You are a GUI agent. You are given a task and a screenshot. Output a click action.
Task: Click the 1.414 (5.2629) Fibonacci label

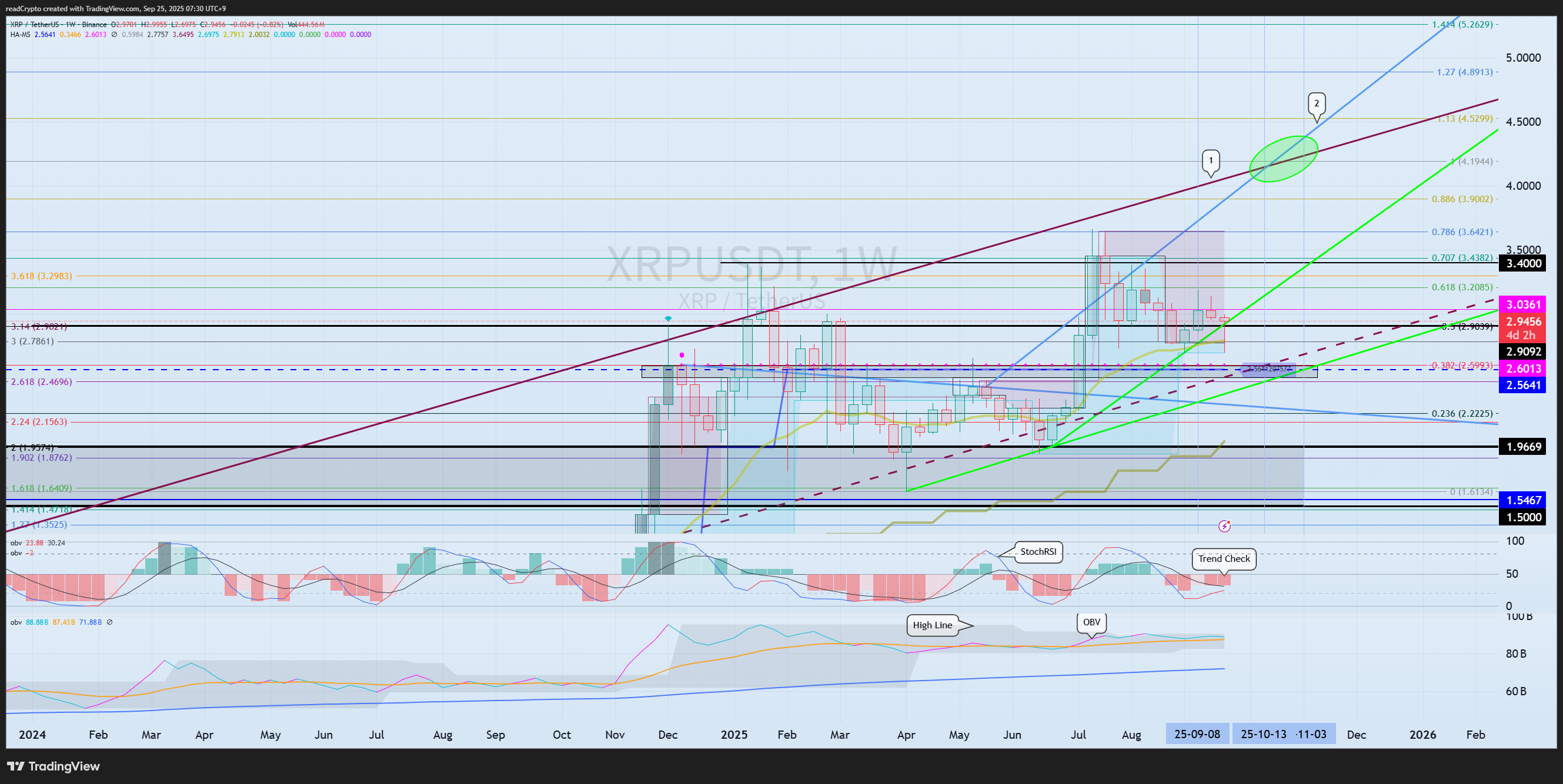click(x=1462, y=25)
